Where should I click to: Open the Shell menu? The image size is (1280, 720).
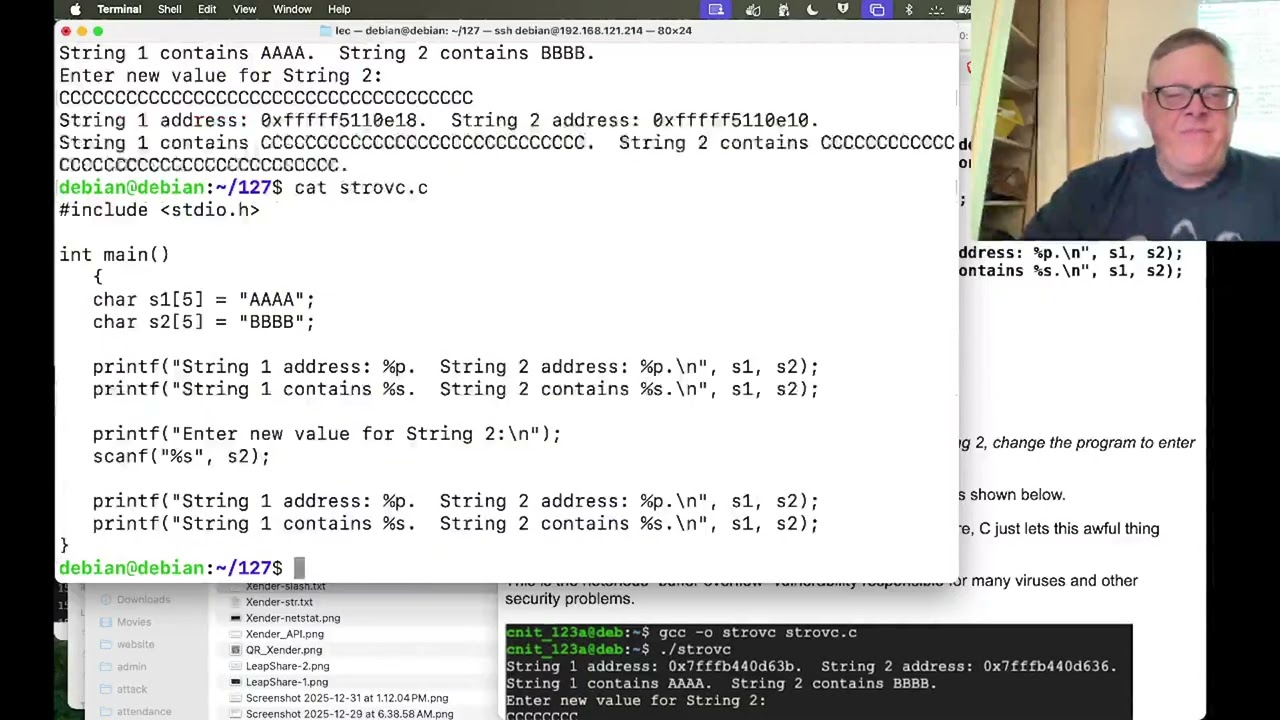point(170,9)
